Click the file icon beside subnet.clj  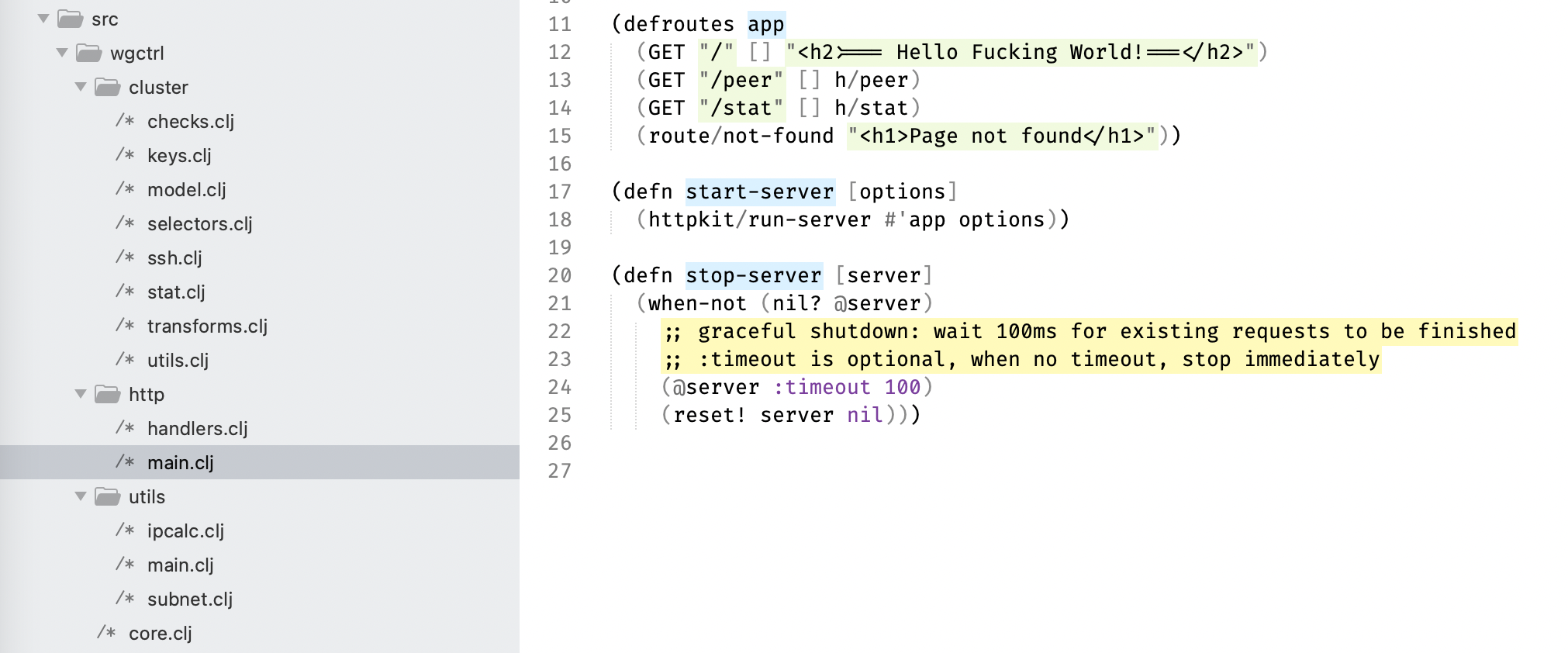click(125, 599)
